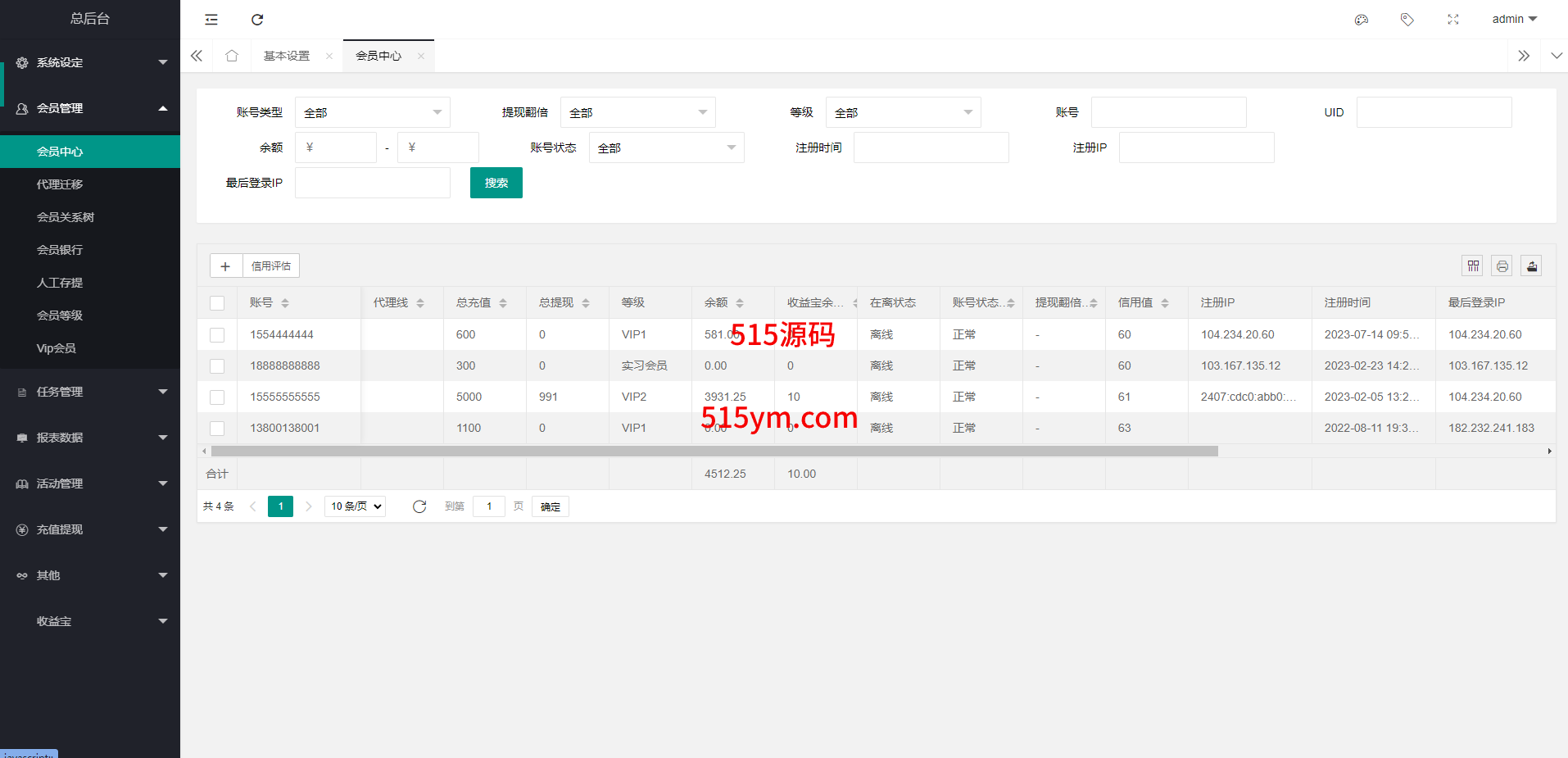The width and height of the screenshot is (1568, 758).
Task: Click the print table icon
Action: pos(1502,266)
